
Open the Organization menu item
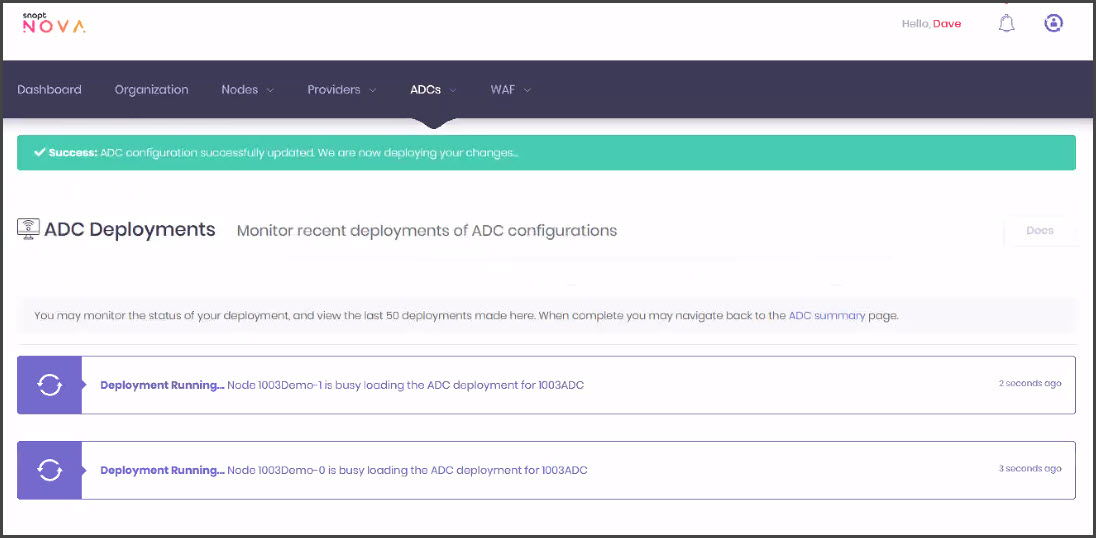click(x=151, y=89)
